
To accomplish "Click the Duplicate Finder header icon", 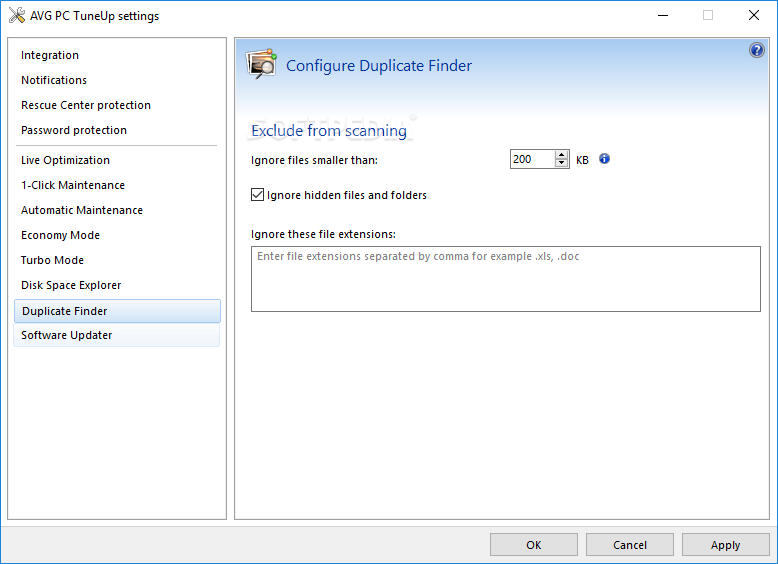I will point(261,64).
